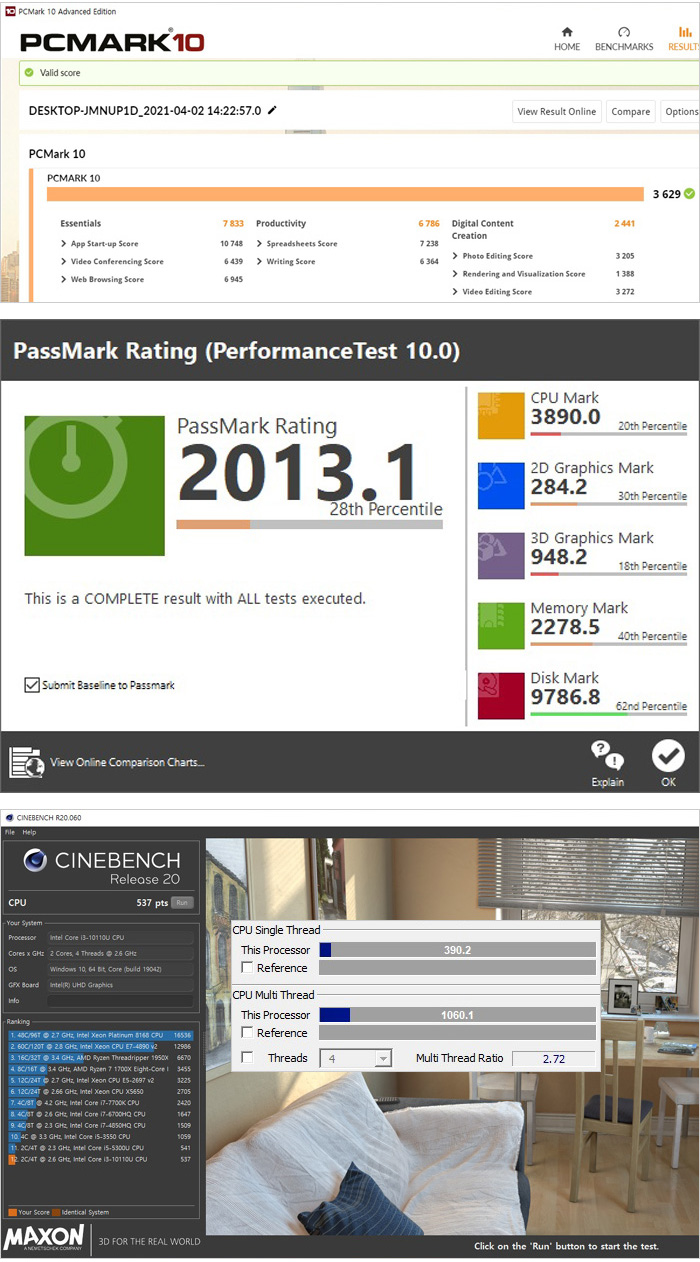
Task: Select Core i3-10110U ranking row
Action: pyautogui.click(x=100, y=1160)
